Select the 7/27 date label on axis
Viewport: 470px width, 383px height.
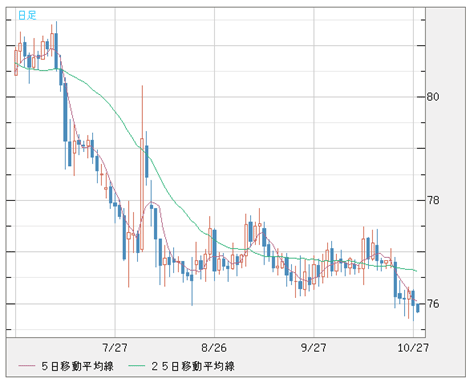pyautogui.click(x=115, y=348)
